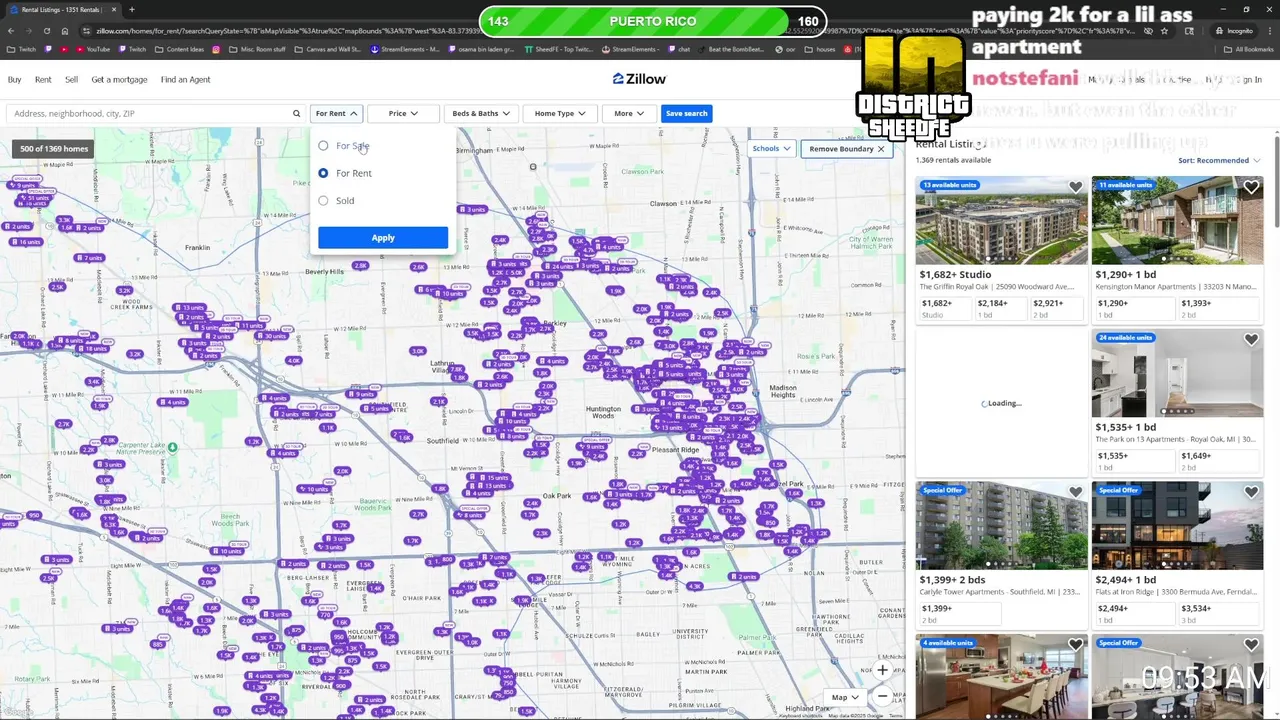Open Find an Agent menu
This screenshot has height=720, width=1280.
185,80
